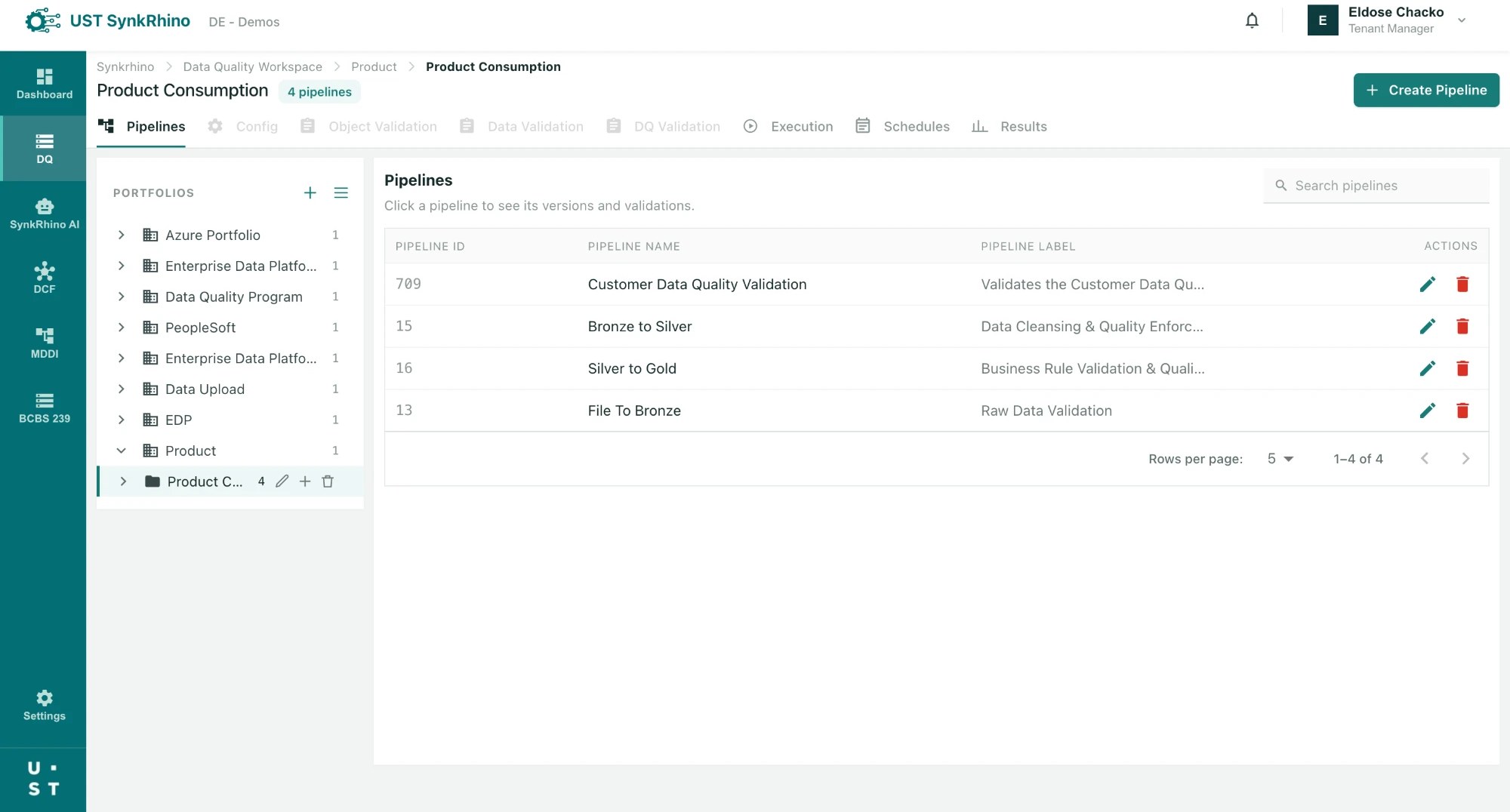The width and height of the screenshot is (1510, 812).
Task: Switch to the Execution tab
Action: 788,127
